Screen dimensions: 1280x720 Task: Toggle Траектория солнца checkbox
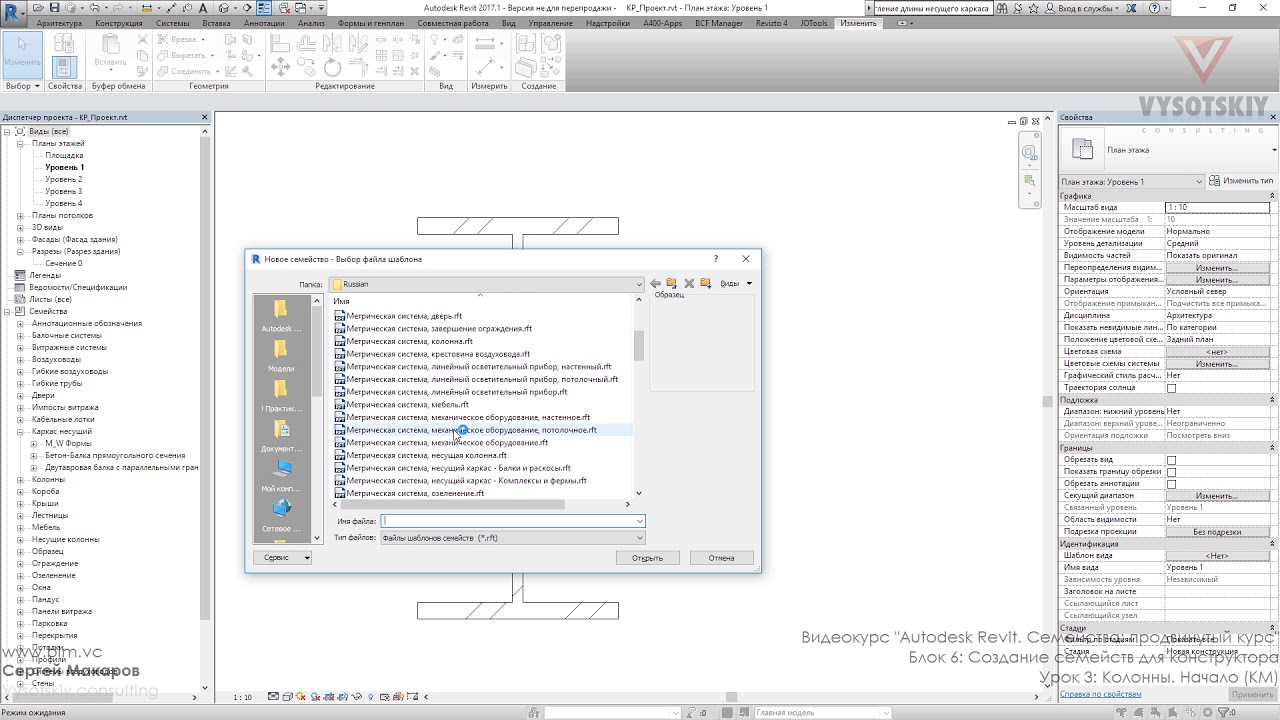click(x=1171, y=388)
